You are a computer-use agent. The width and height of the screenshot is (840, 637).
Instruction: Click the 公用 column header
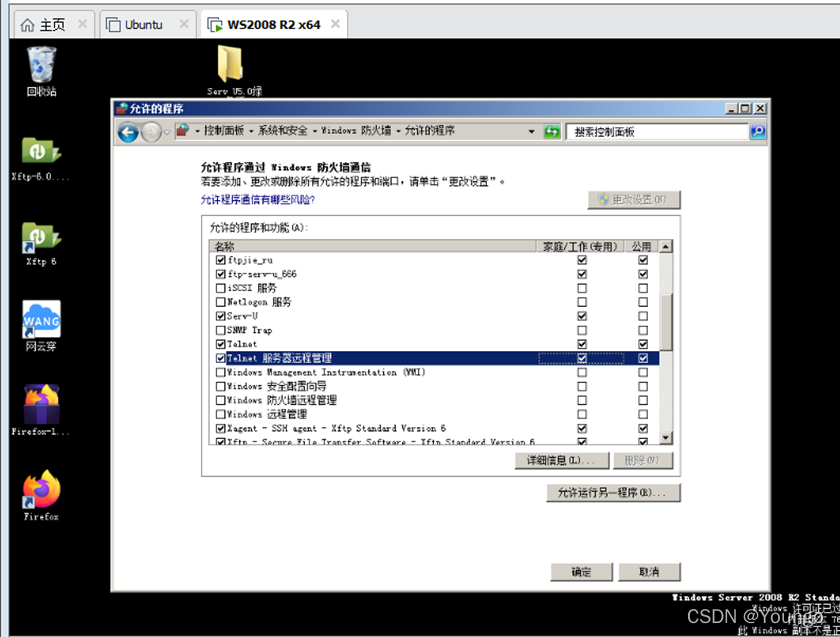click(642, 246)
